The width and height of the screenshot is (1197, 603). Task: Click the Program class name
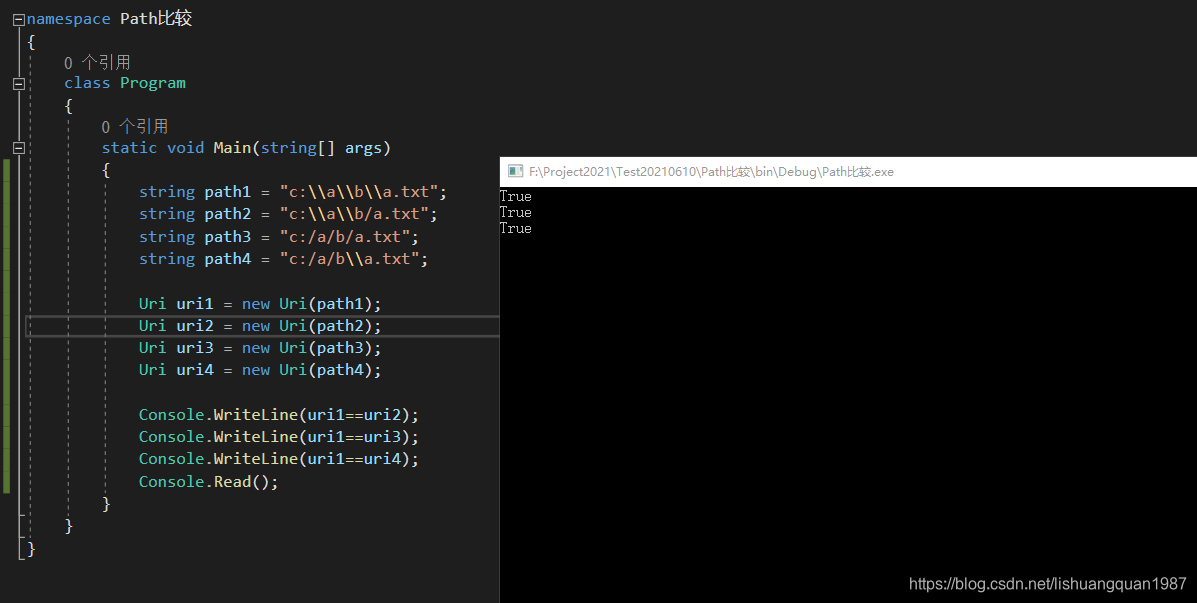coord(153,83)
